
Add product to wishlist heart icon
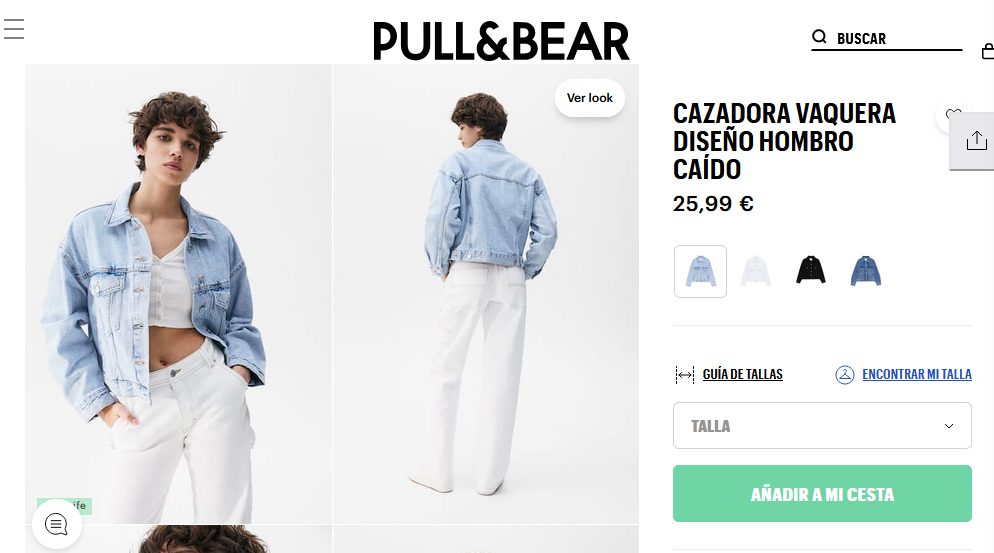tap(953, 115)
